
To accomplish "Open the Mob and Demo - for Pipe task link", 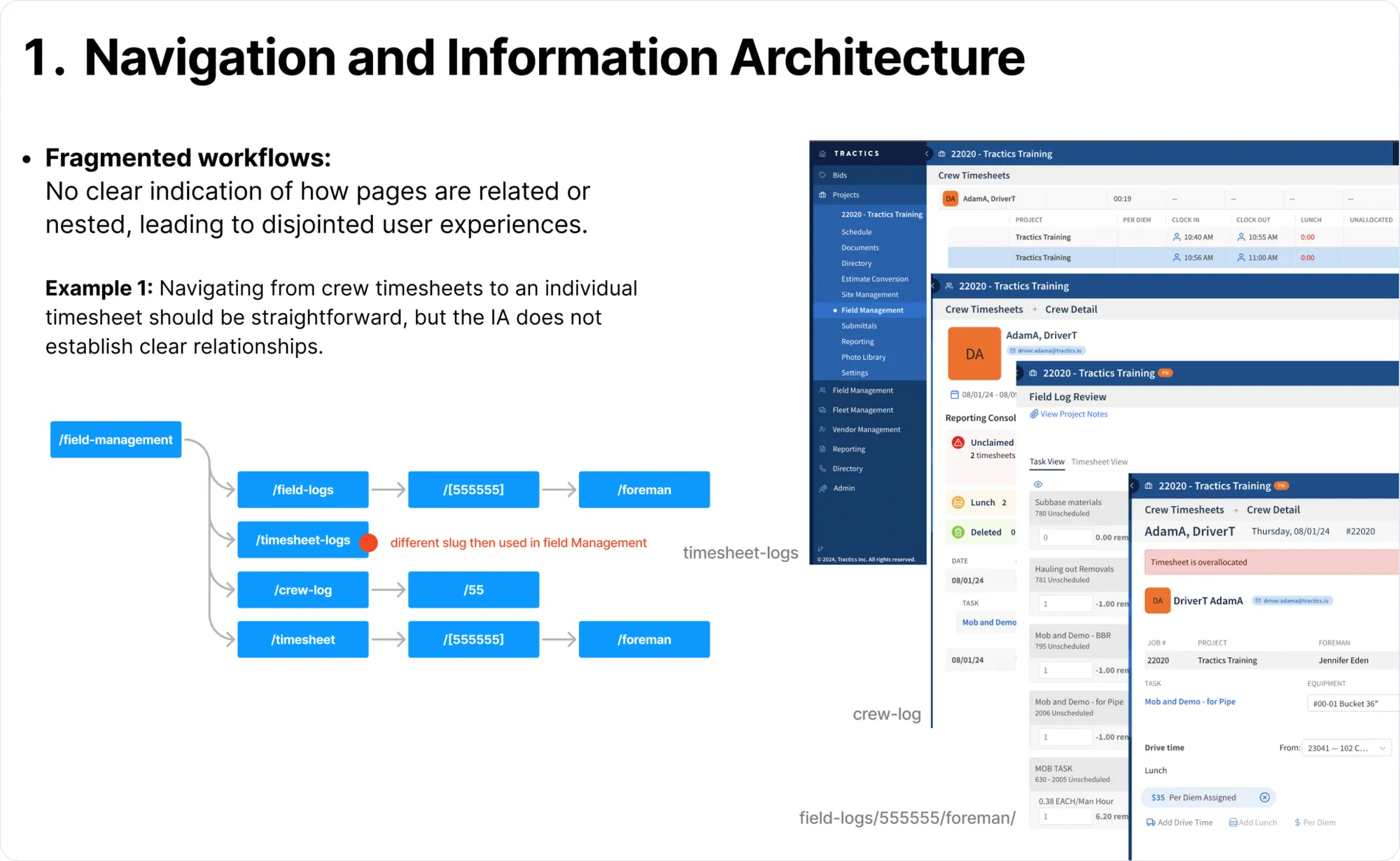I will (x=1189, y=701).
